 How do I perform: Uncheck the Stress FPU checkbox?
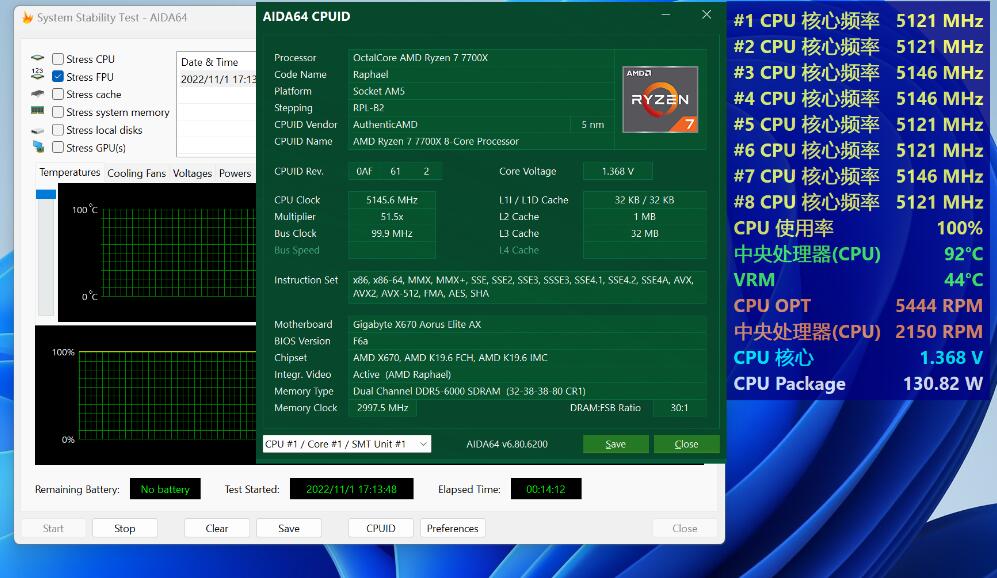coord(58,77)
